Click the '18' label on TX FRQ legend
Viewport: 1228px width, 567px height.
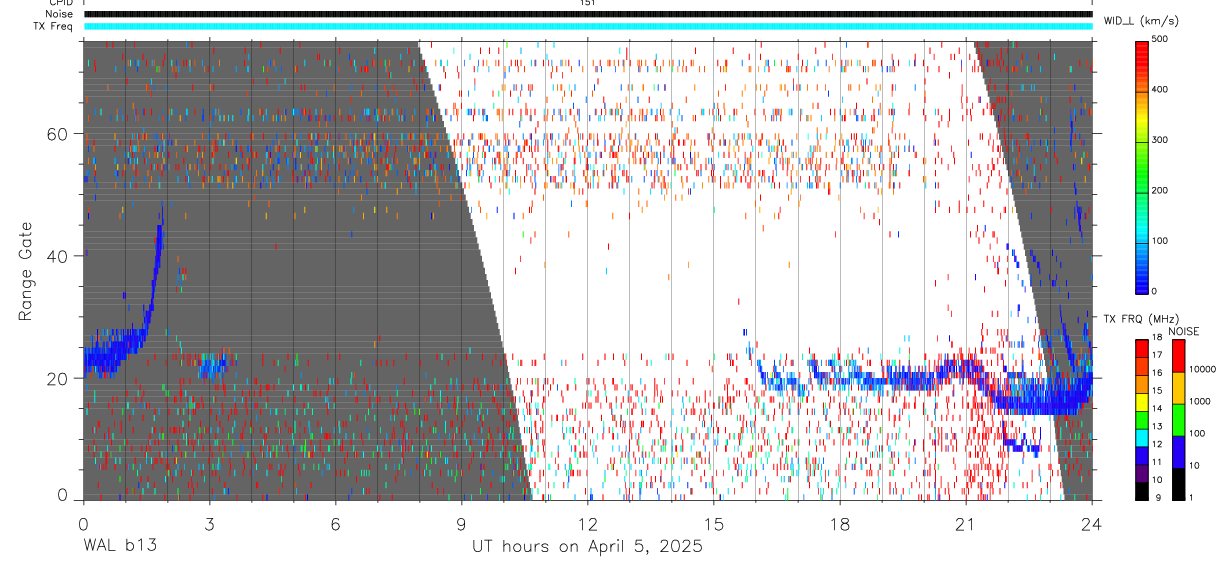tap(1158, 337)
